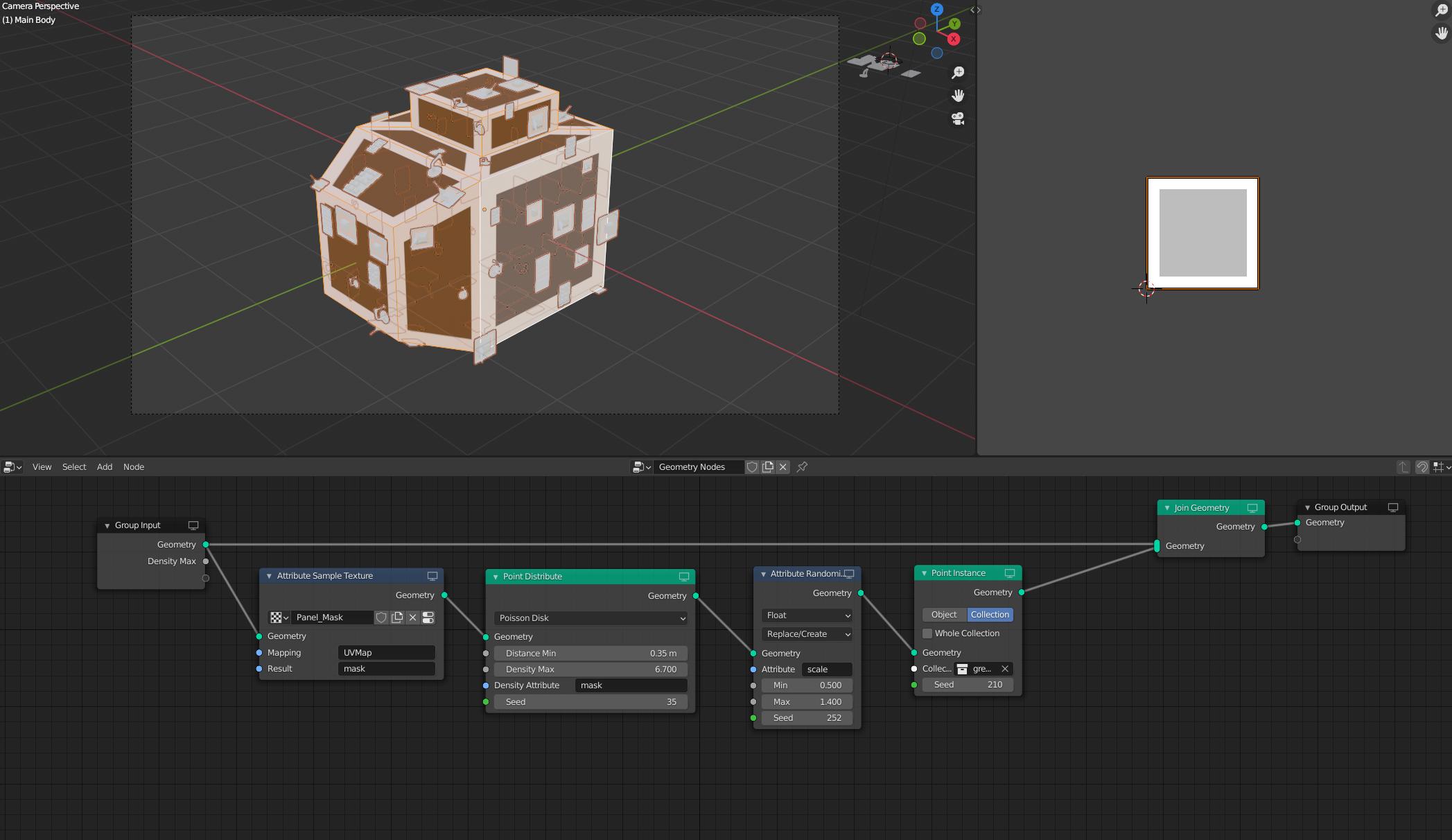Open the Panel_Mask texture browse dropdown

tap(279, 618)
